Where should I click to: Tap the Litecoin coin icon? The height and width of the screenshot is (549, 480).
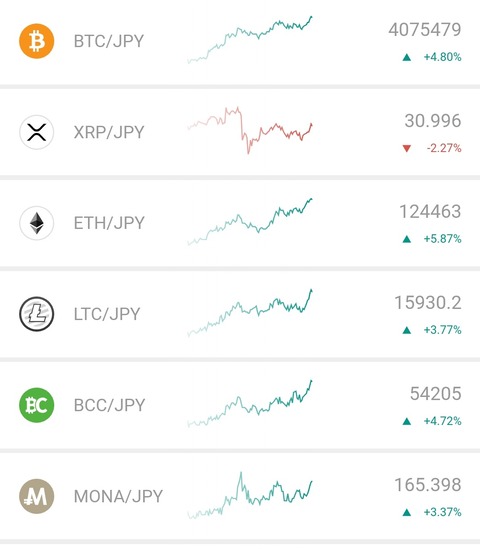click(36, 314)
